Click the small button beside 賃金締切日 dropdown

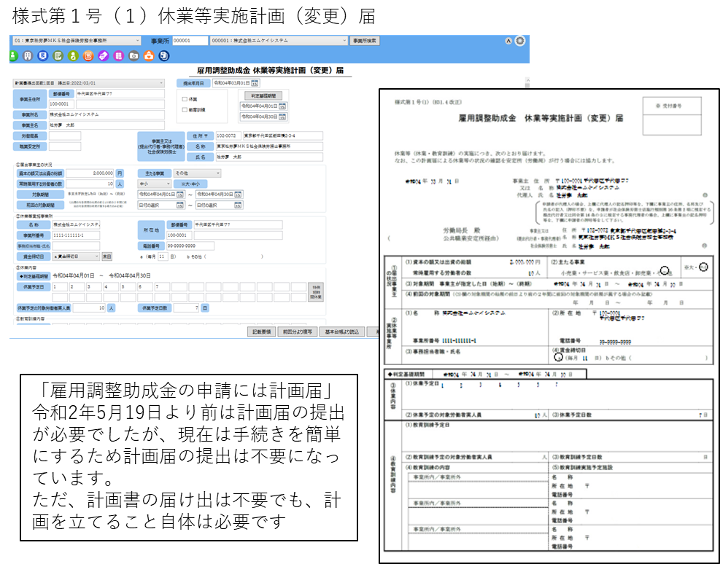107,256
